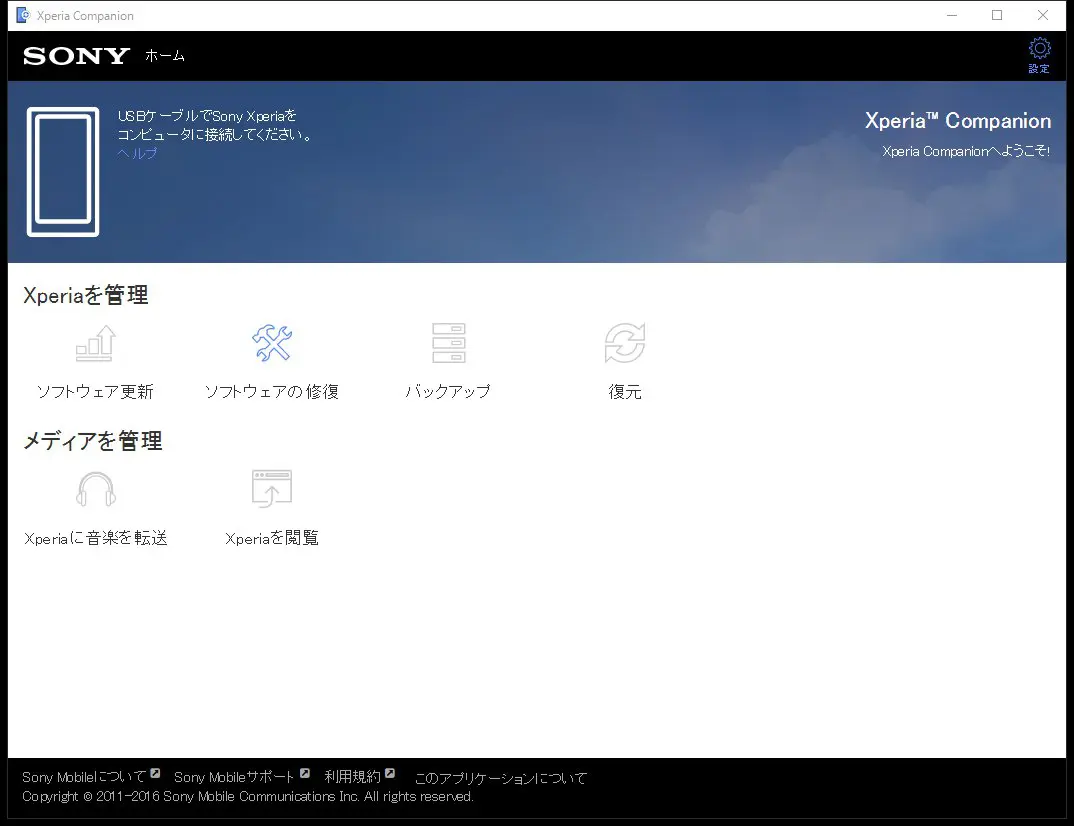The height and width of the screenshot is (826, 1074).
Task: Click the SONY logo
Action: tap(77, 55)
